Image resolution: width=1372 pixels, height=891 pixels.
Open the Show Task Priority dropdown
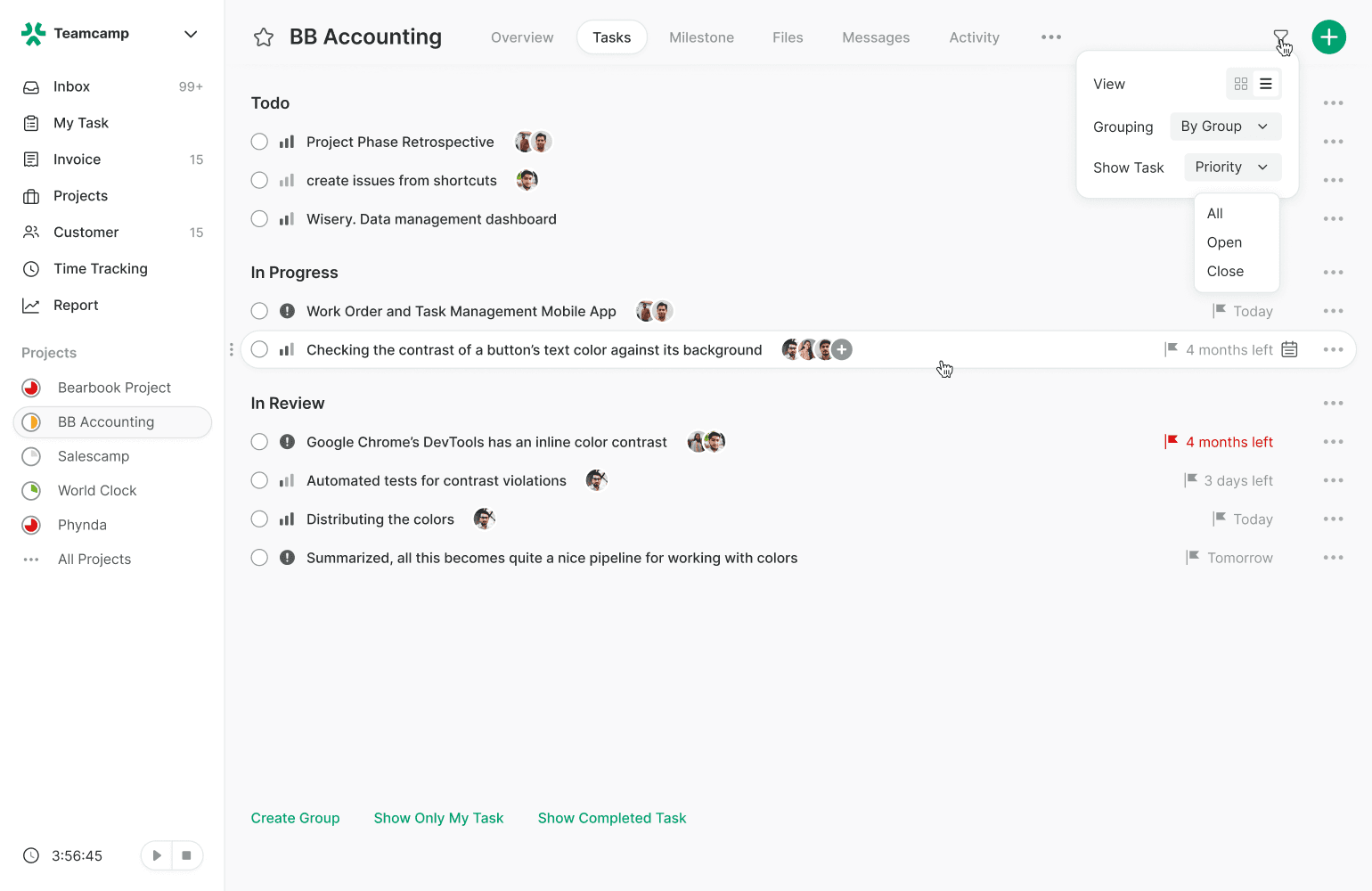point(1232,168)
